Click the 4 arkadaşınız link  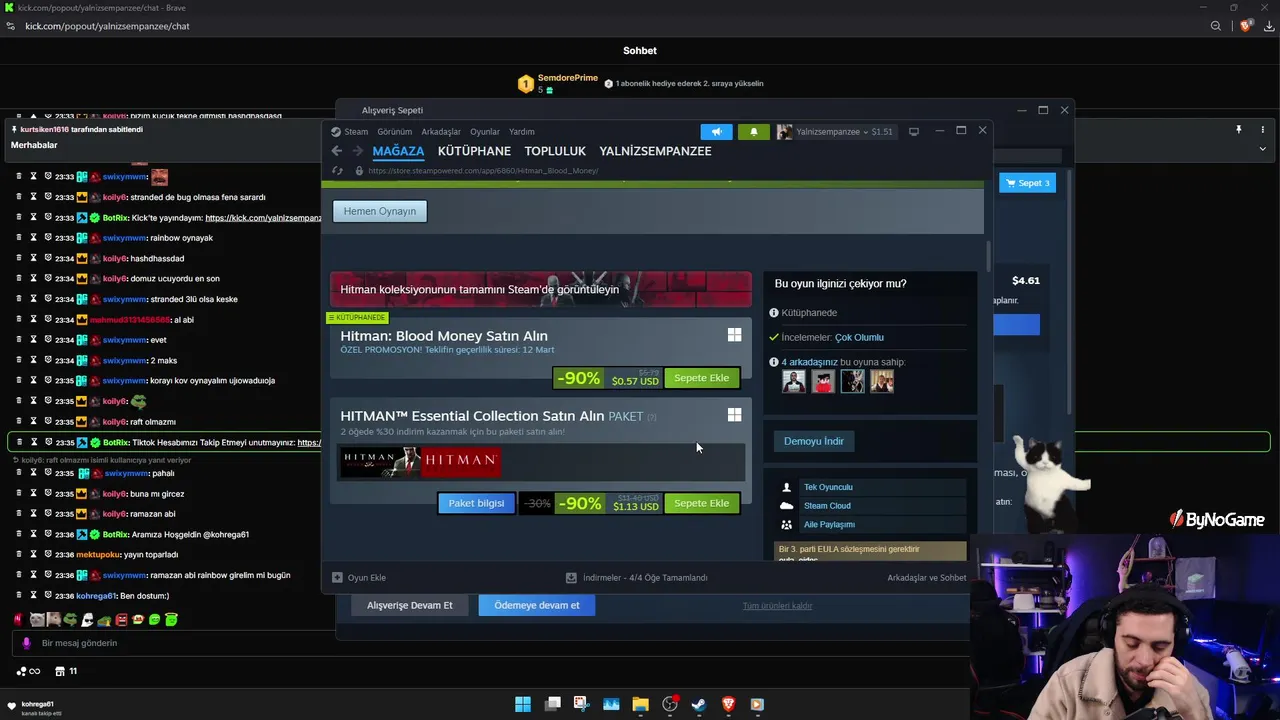810,362
